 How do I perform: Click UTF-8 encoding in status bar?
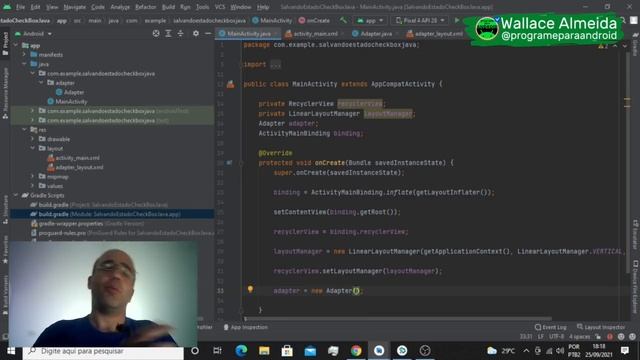point(556,337)
